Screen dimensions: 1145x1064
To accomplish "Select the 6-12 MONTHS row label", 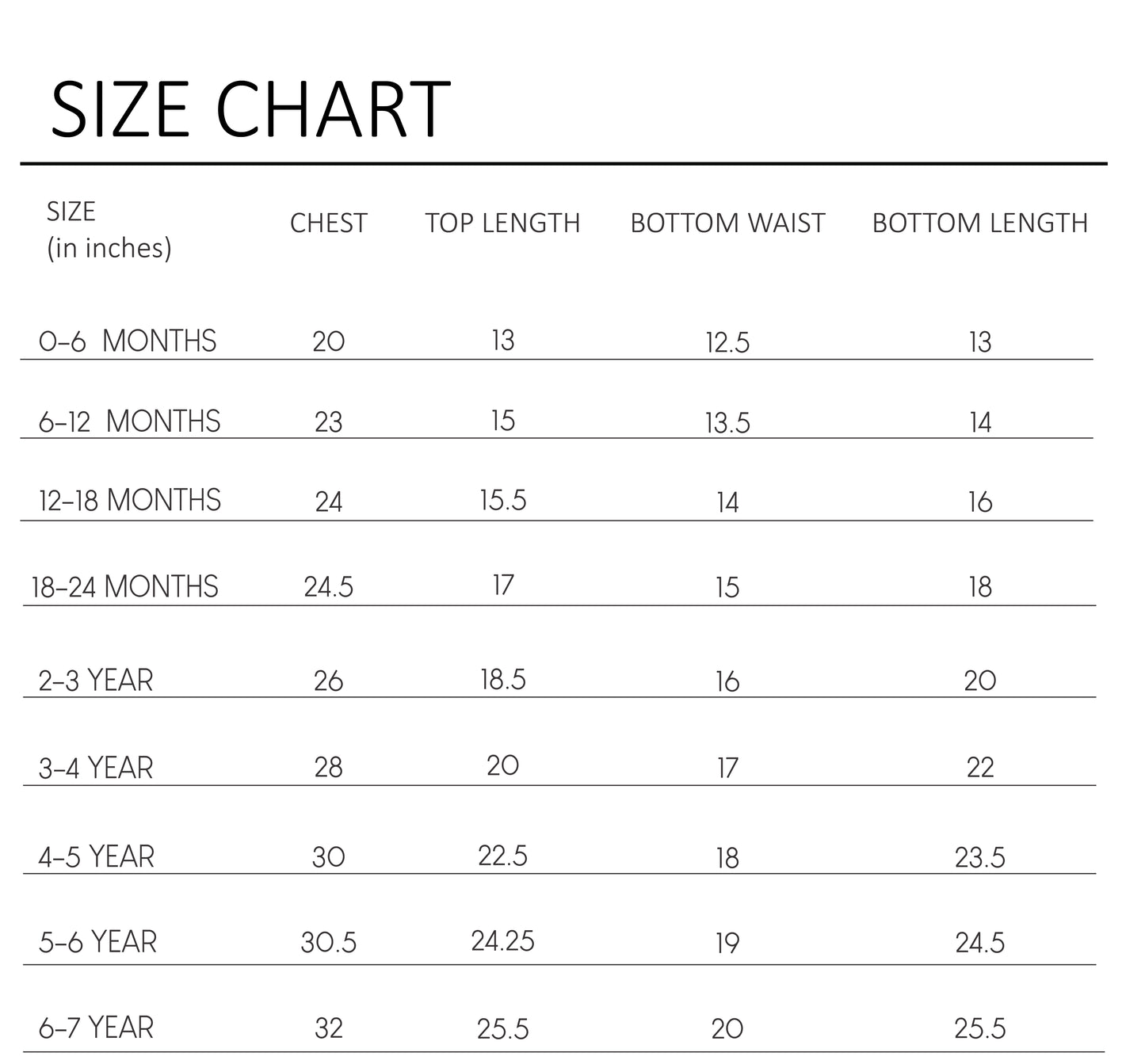I will point(129,421).
